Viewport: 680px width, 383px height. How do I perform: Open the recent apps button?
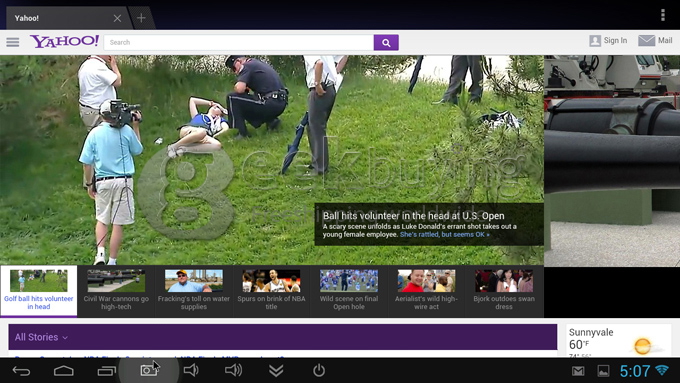point(106,371)
